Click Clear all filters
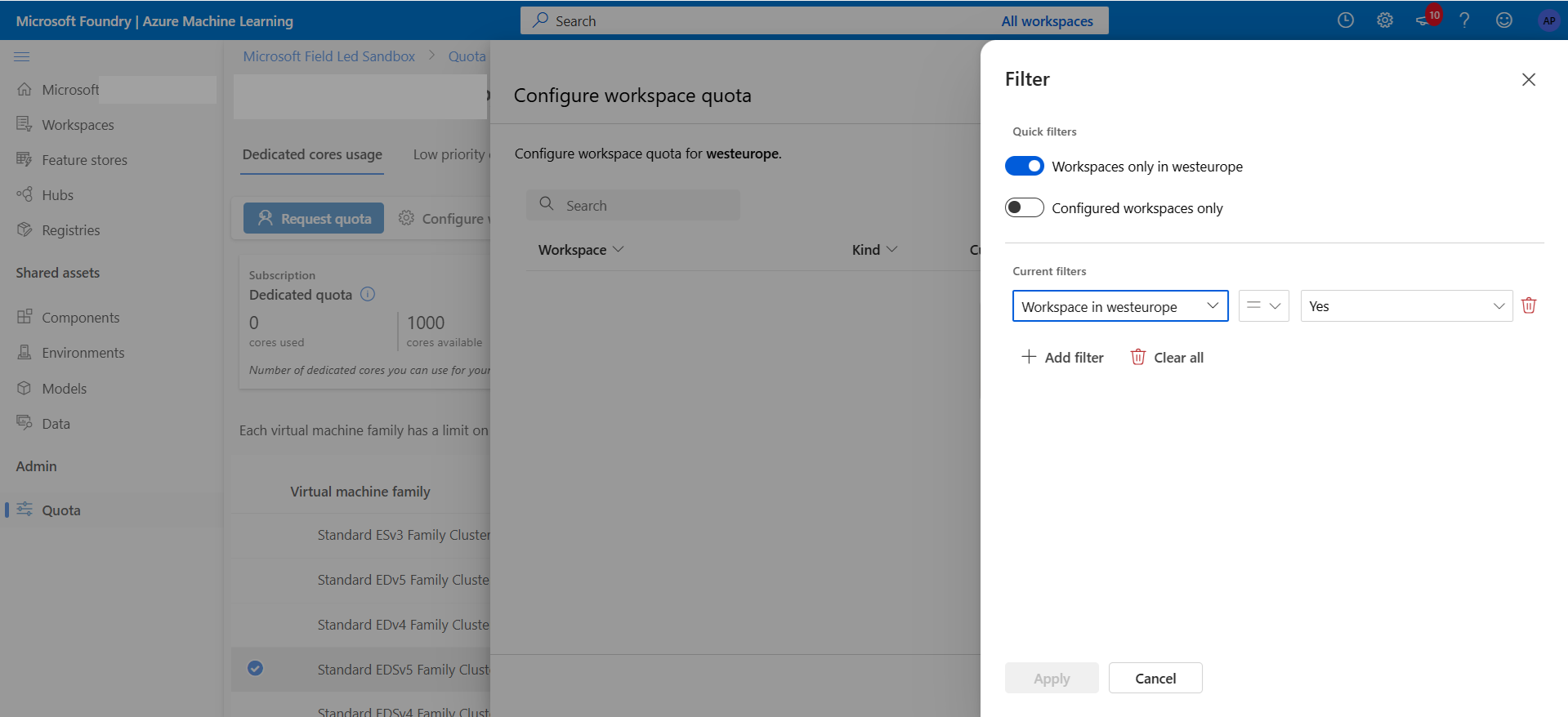The width and height of the screenshot is (1568, 717). coord(1167,358)
